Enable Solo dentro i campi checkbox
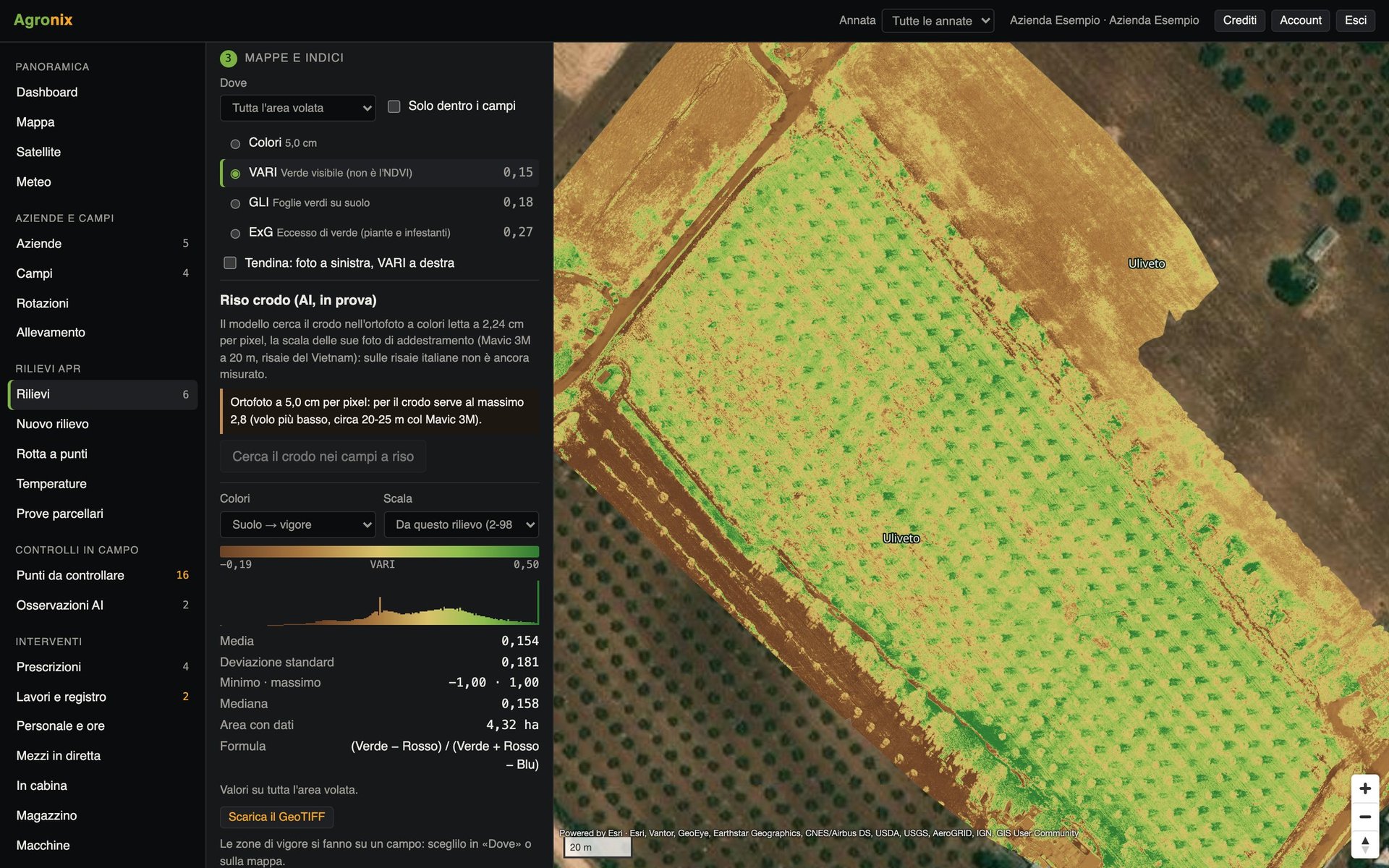 pos(394,106)
